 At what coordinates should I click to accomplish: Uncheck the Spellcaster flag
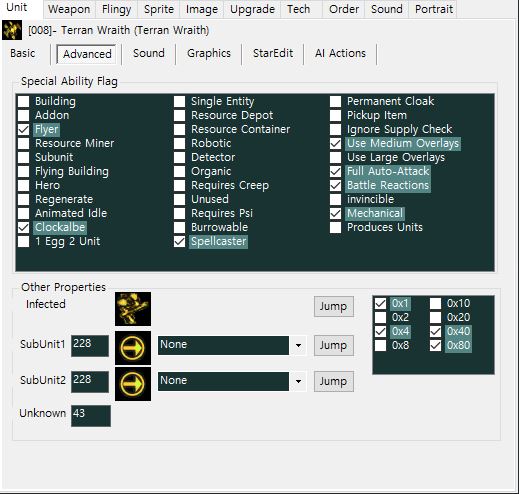point(180,241)
